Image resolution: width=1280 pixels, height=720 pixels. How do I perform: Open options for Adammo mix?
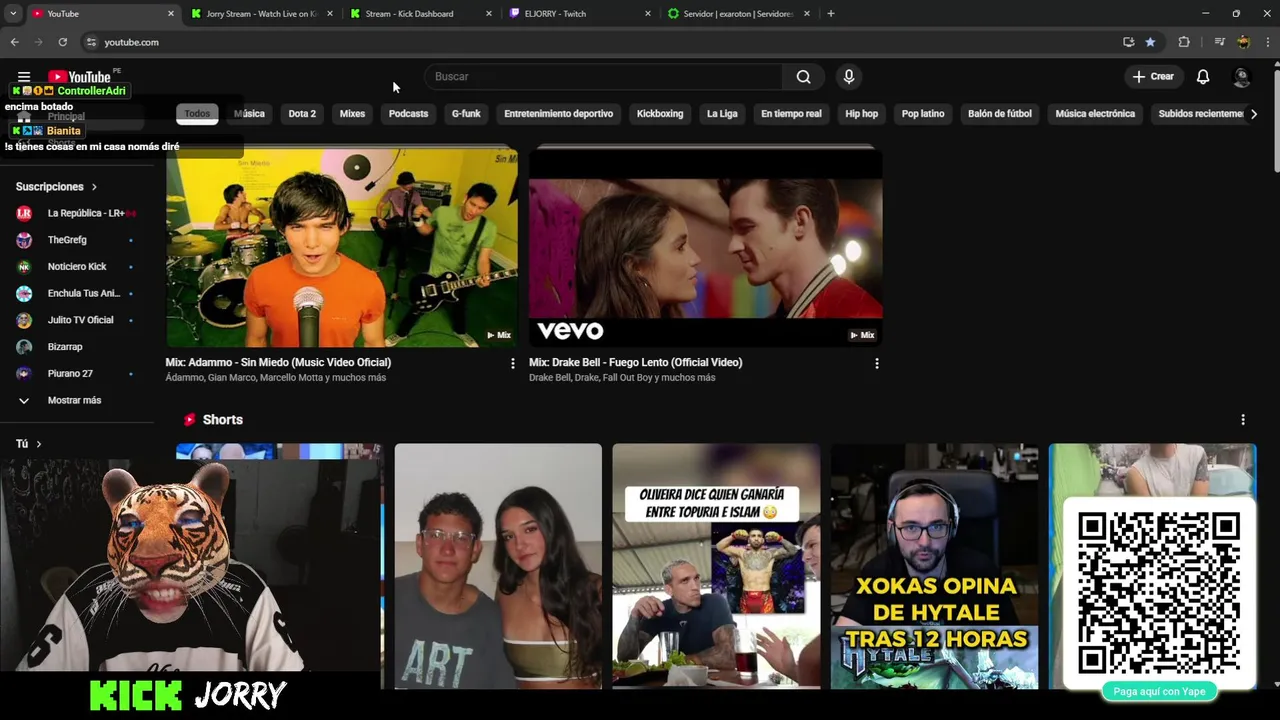tap(513, 363)
